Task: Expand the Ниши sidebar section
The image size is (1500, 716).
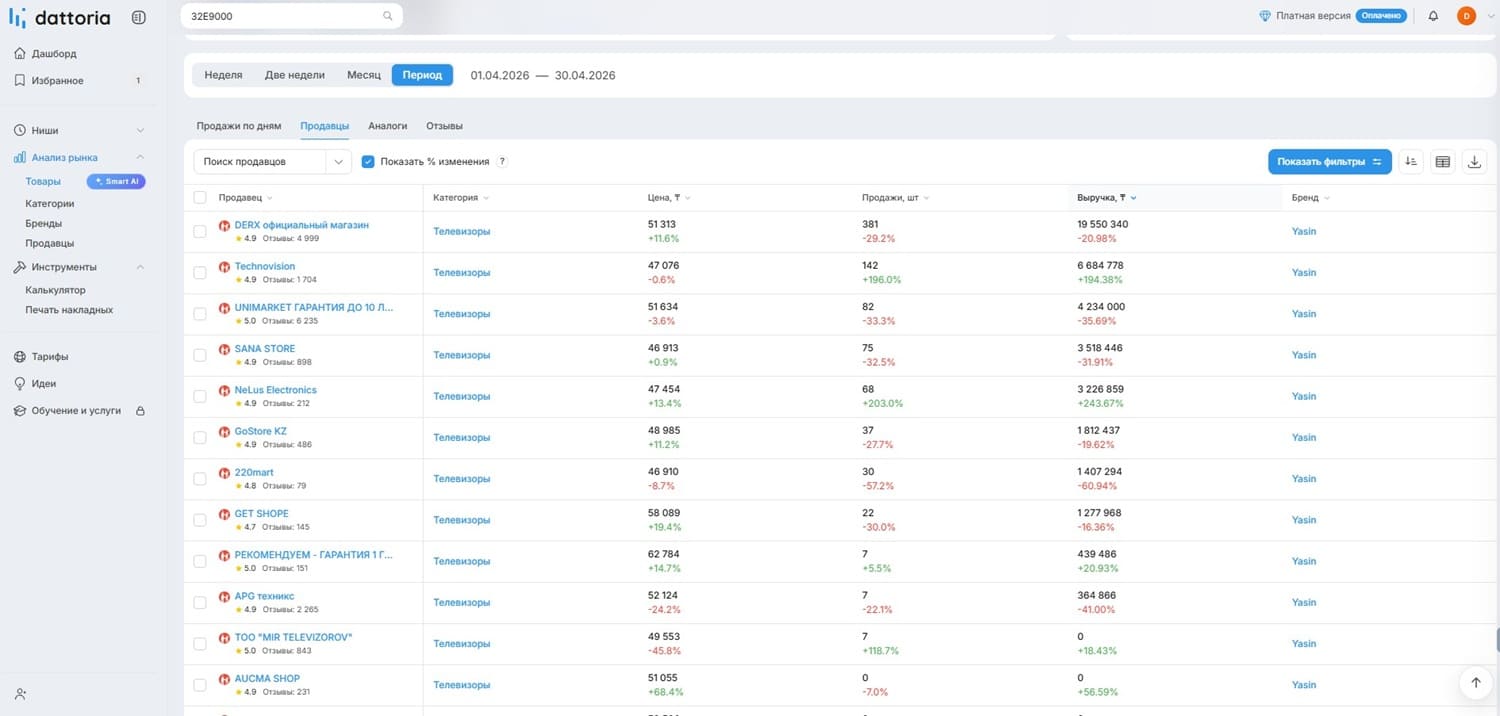Action: (140, 131)
